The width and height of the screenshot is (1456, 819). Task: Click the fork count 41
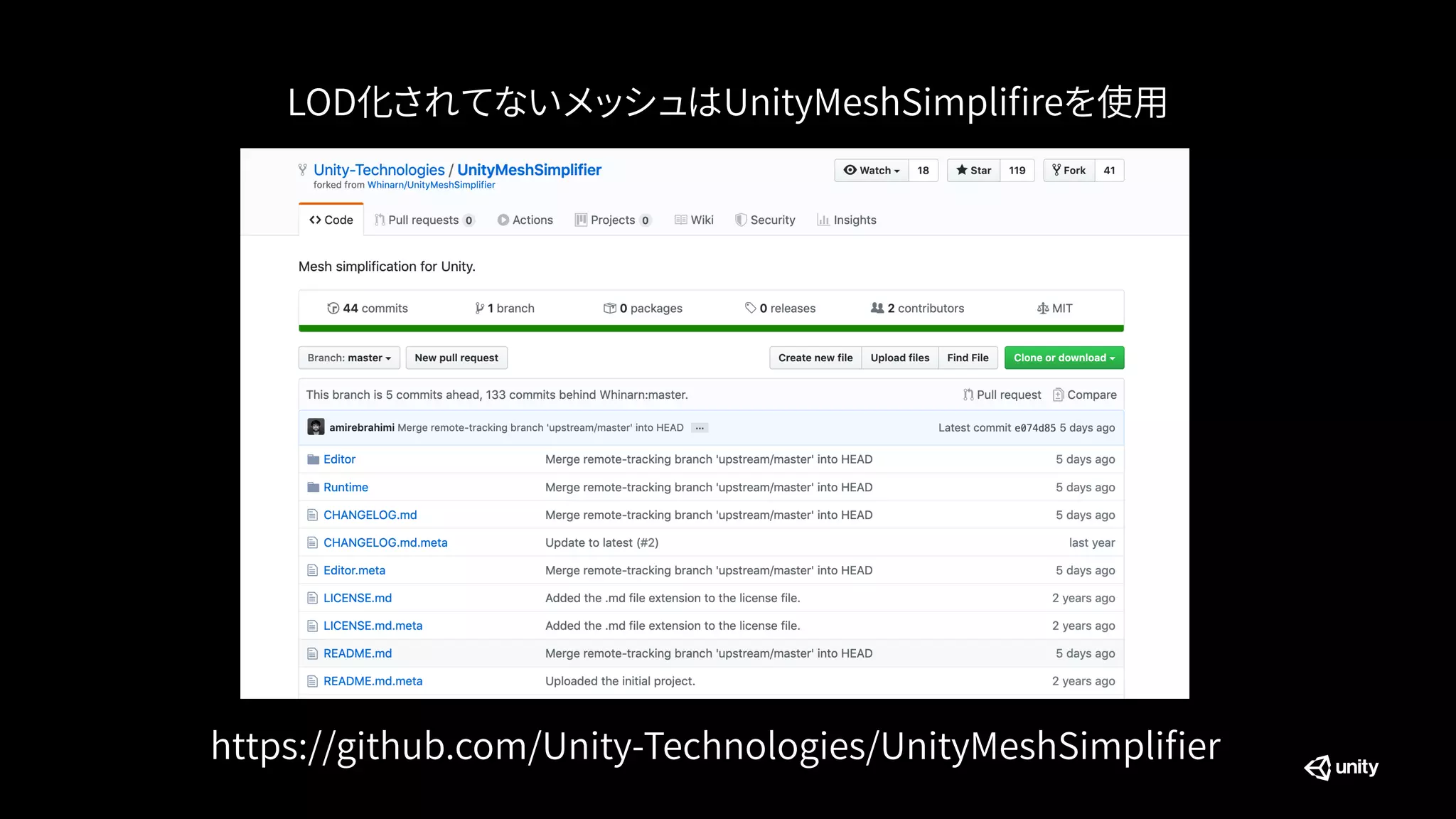[x=1109, y=171]
